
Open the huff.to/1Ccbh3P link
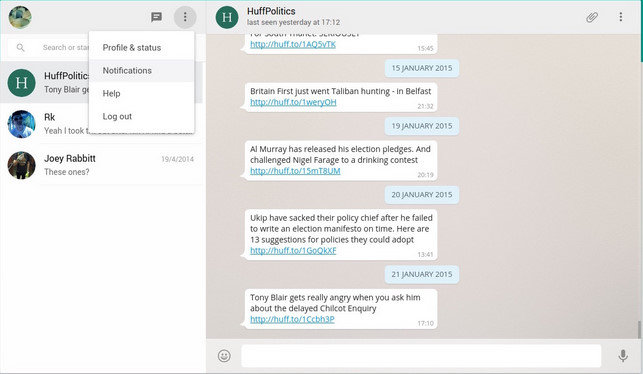coord(292,319)
